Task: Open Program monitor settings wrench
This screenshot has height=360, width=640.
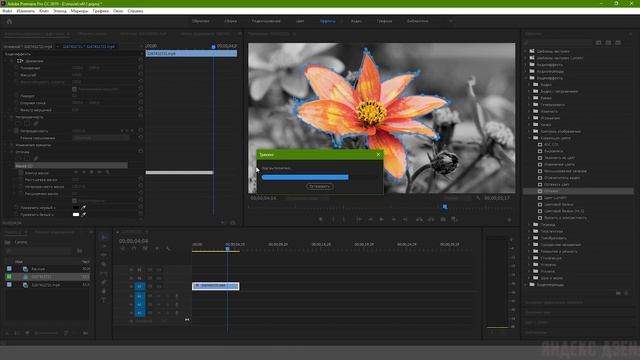Action: (x=478, y=198)
